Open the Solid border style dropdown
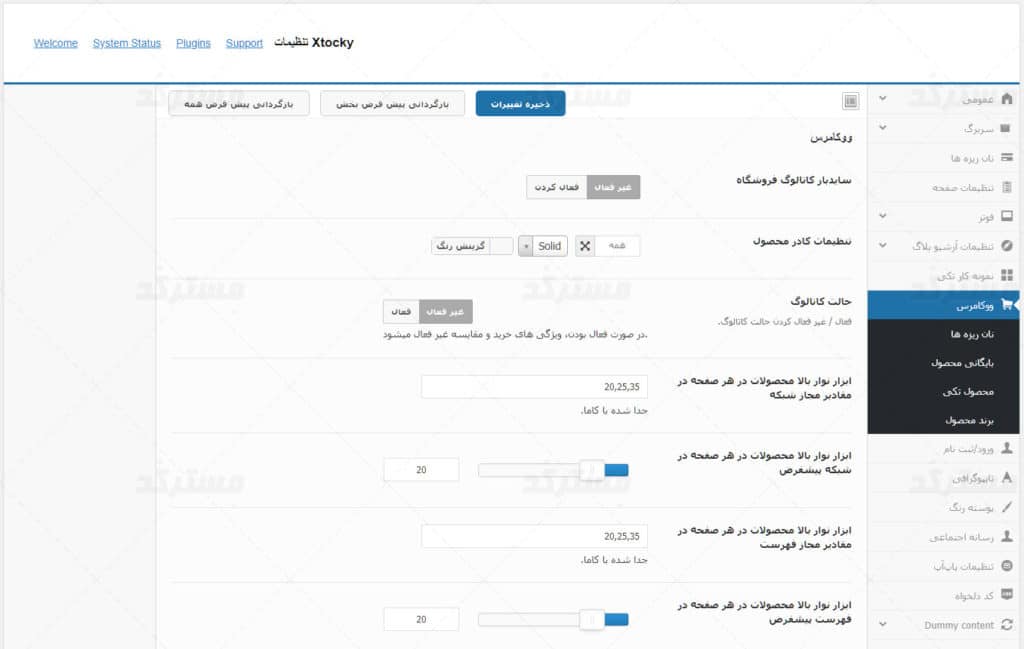Viewport: 1024px width, 649px height. pos(543,246)
